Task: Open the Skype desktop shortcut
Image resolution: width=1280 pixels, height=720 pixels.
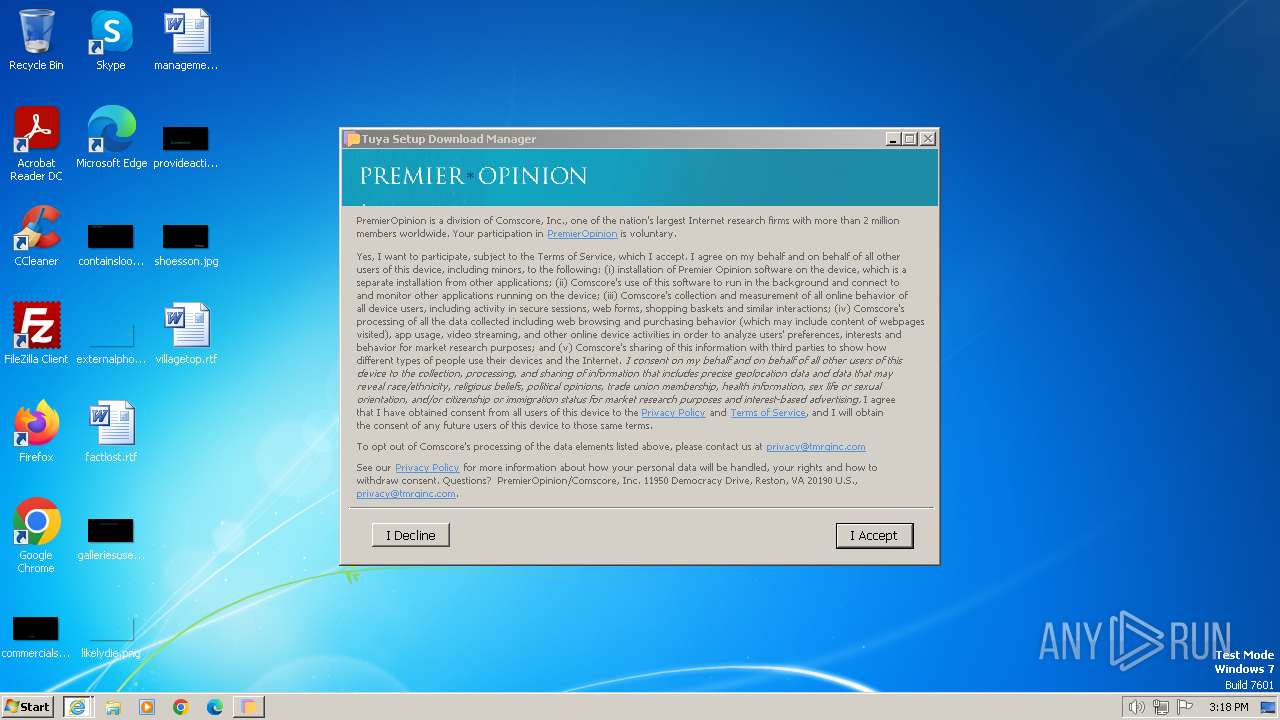Action: (x=111, y=40)
